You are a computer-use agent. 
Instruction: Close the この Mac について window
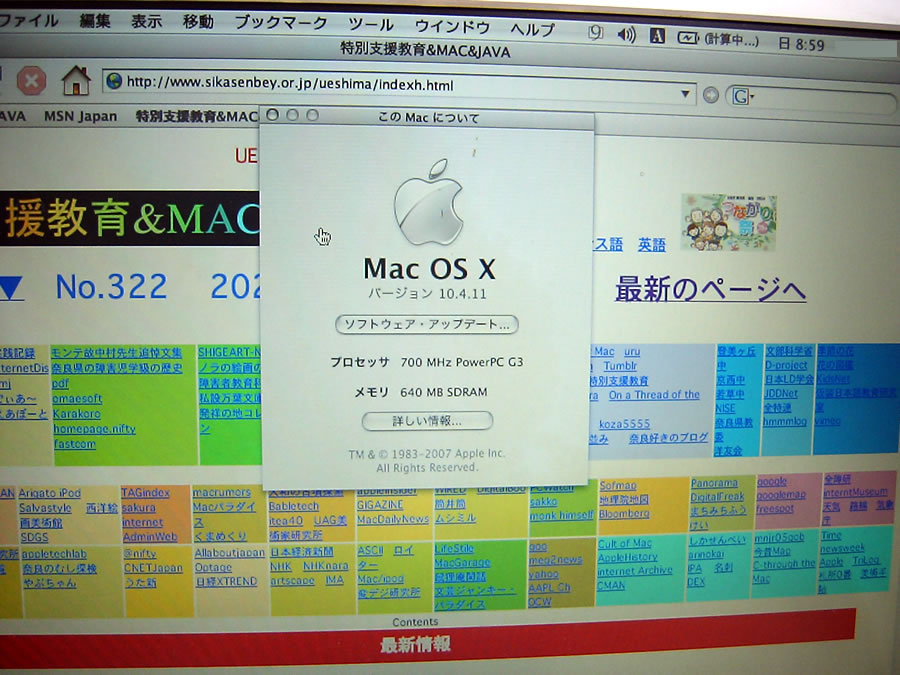click(x=273, y=115)
